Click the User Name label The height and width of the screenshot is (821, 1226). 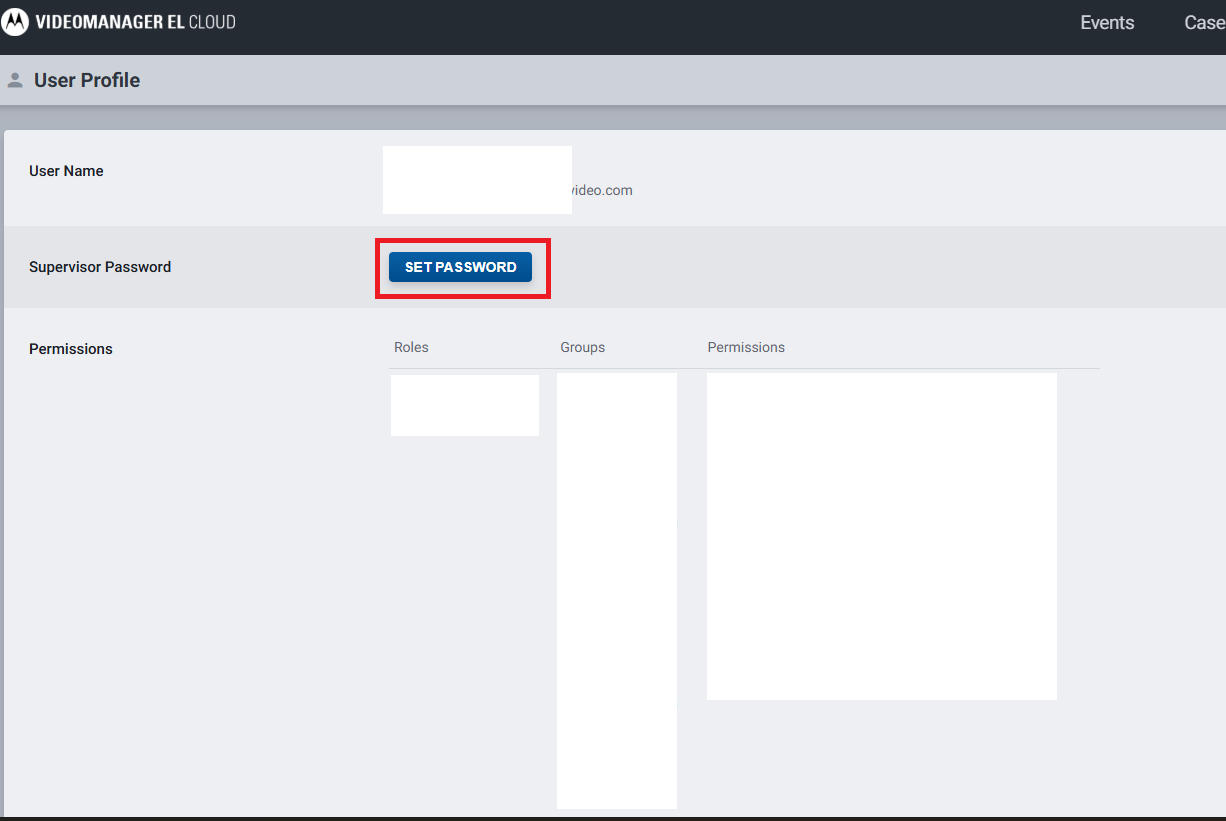pos(66,171)
